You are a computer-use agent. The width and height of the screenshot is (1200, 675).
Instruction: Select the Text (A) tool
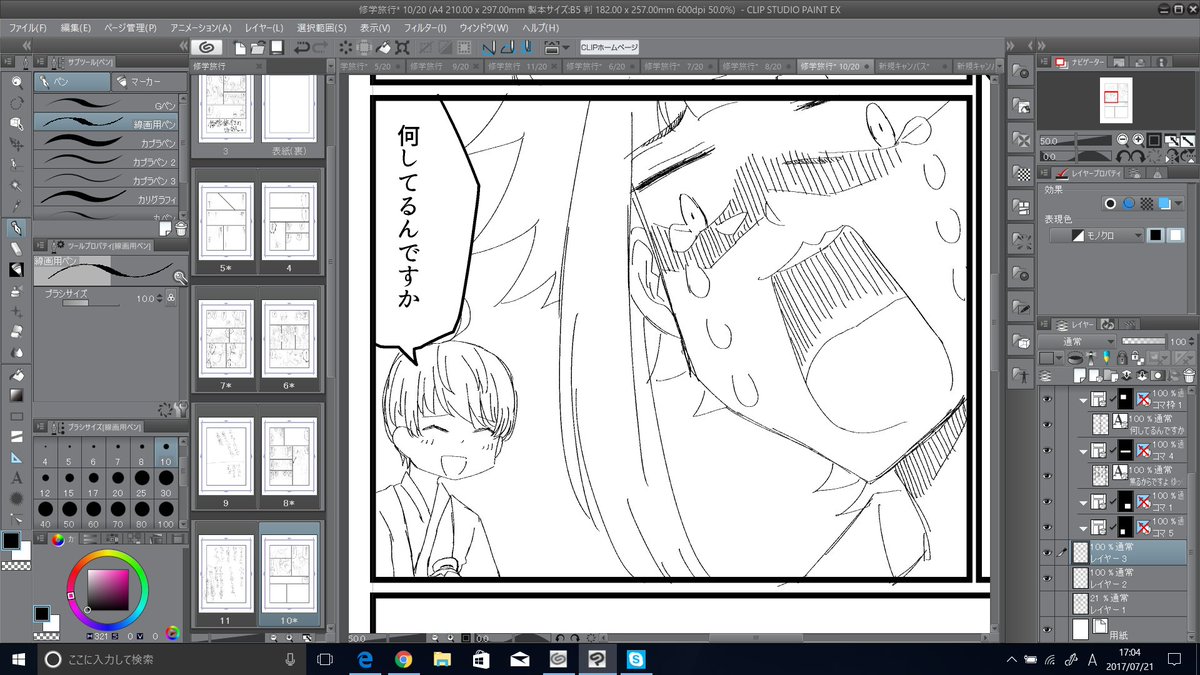pos(16,478)
